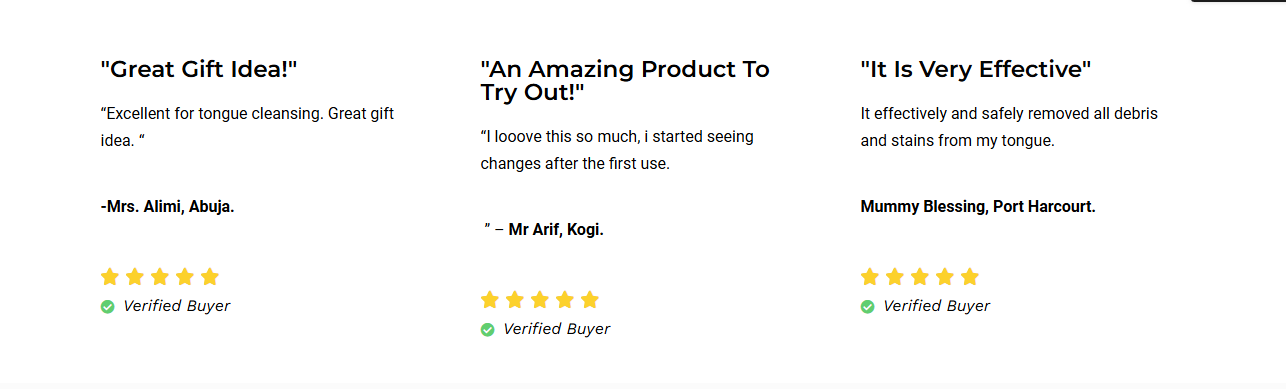Click the "It Is Very Effective" heading
Screen dimensions: 1286x389
(976, 69)
